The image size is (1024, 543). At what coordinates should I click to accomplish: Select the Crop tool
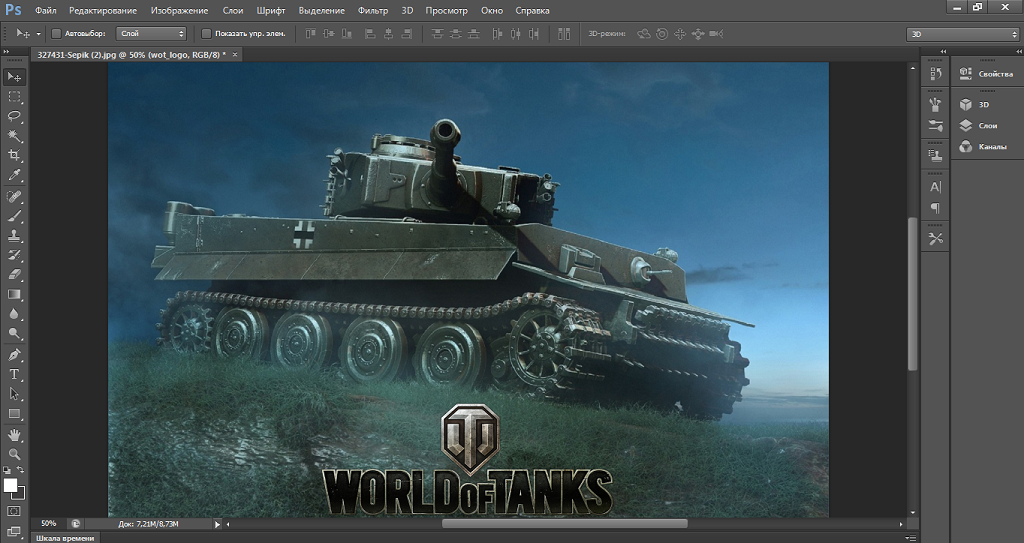pyautogui.click(x=14, y=156)
